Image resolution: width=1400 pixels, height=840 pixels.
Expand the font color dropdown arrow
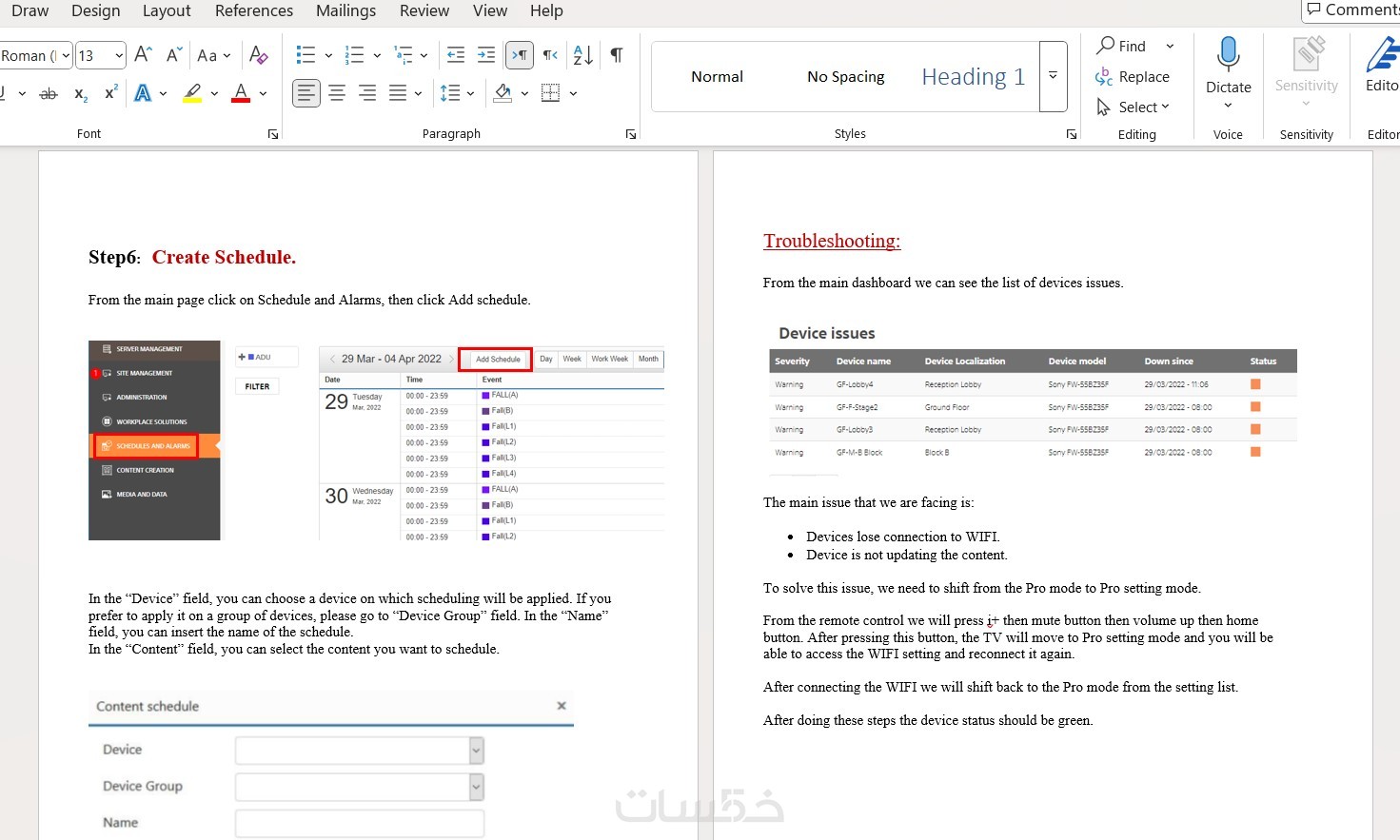point(263,93)
